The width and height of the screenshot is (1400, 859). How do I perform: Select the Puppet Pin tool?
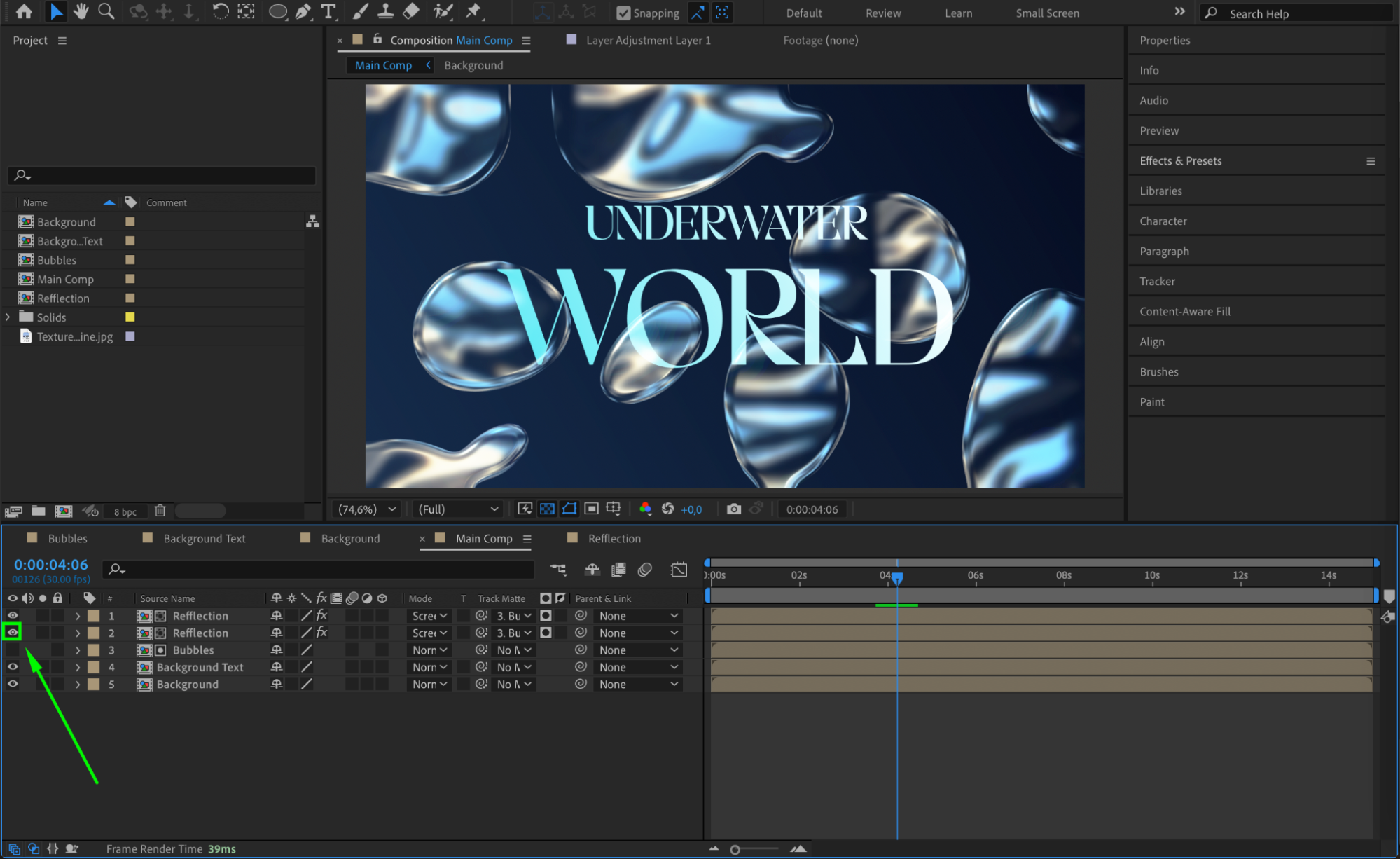tap(474, 11)
